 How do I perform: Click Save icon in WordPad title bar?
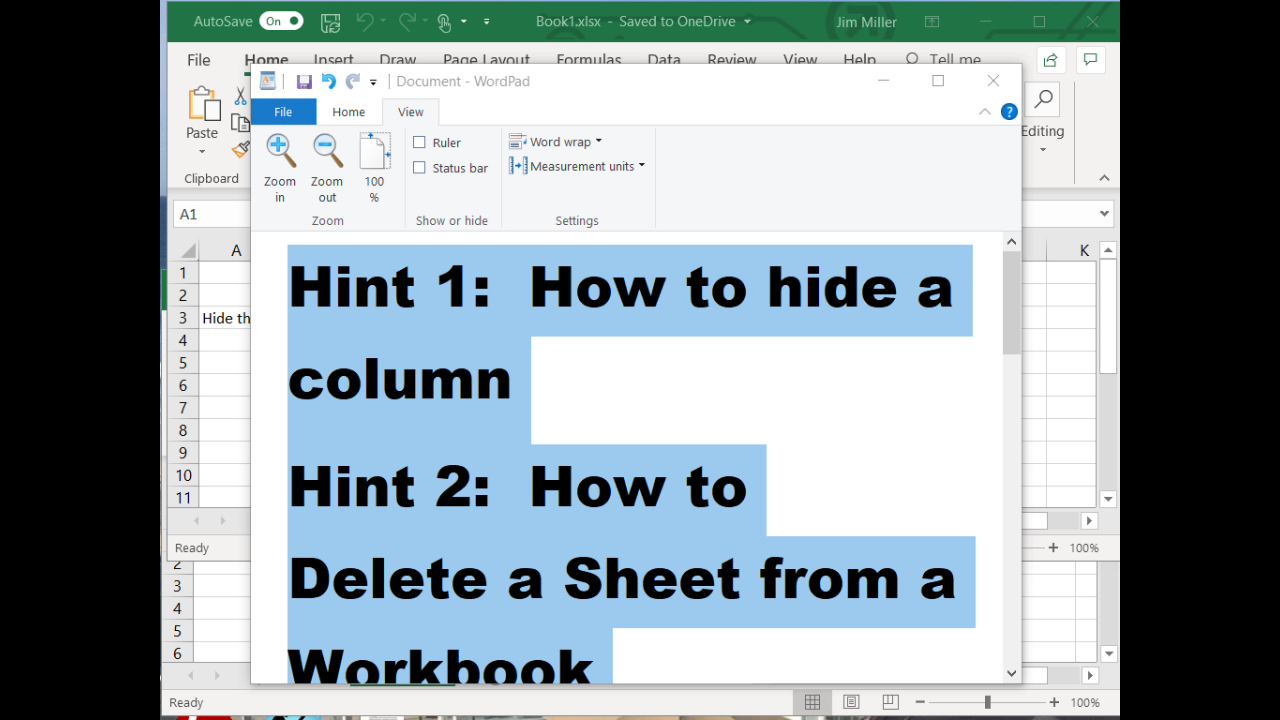[x=304, y=82]
